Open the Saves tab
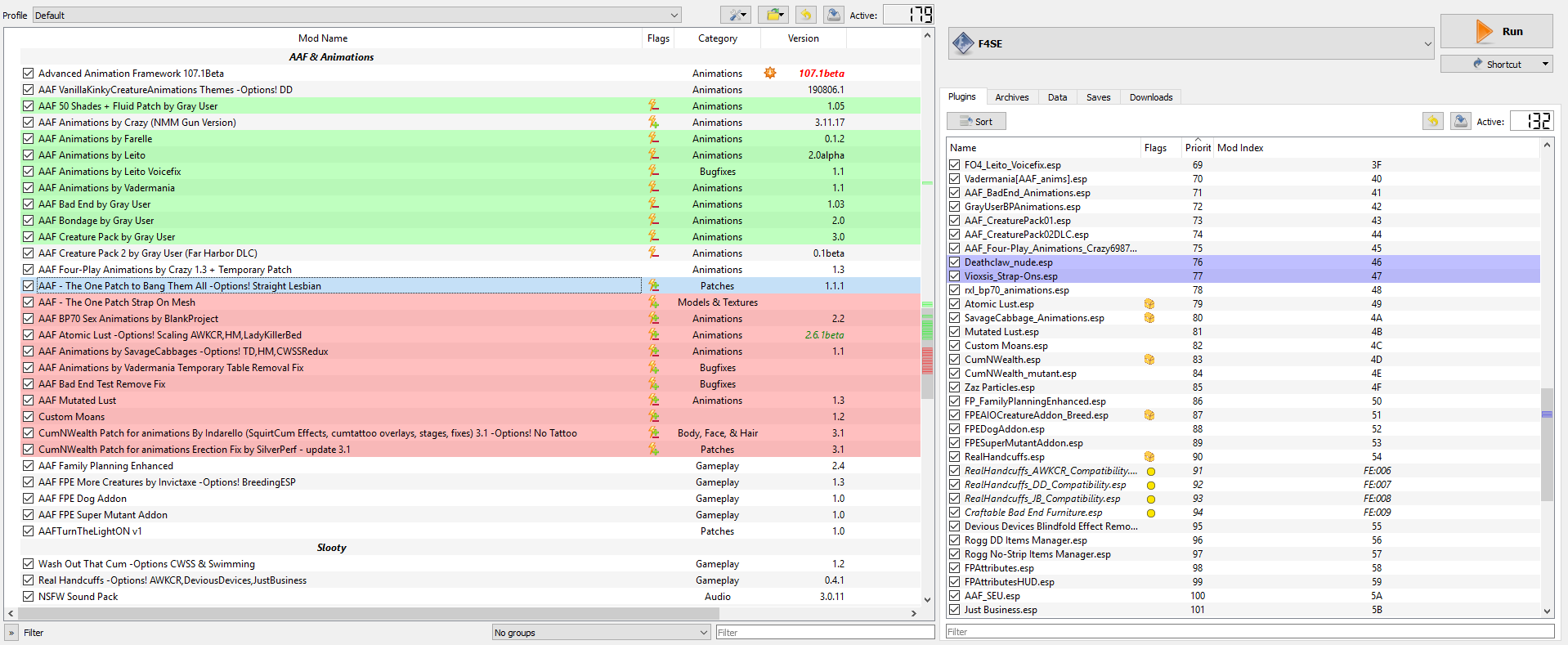1568x645 pixels. (1098, 97)
